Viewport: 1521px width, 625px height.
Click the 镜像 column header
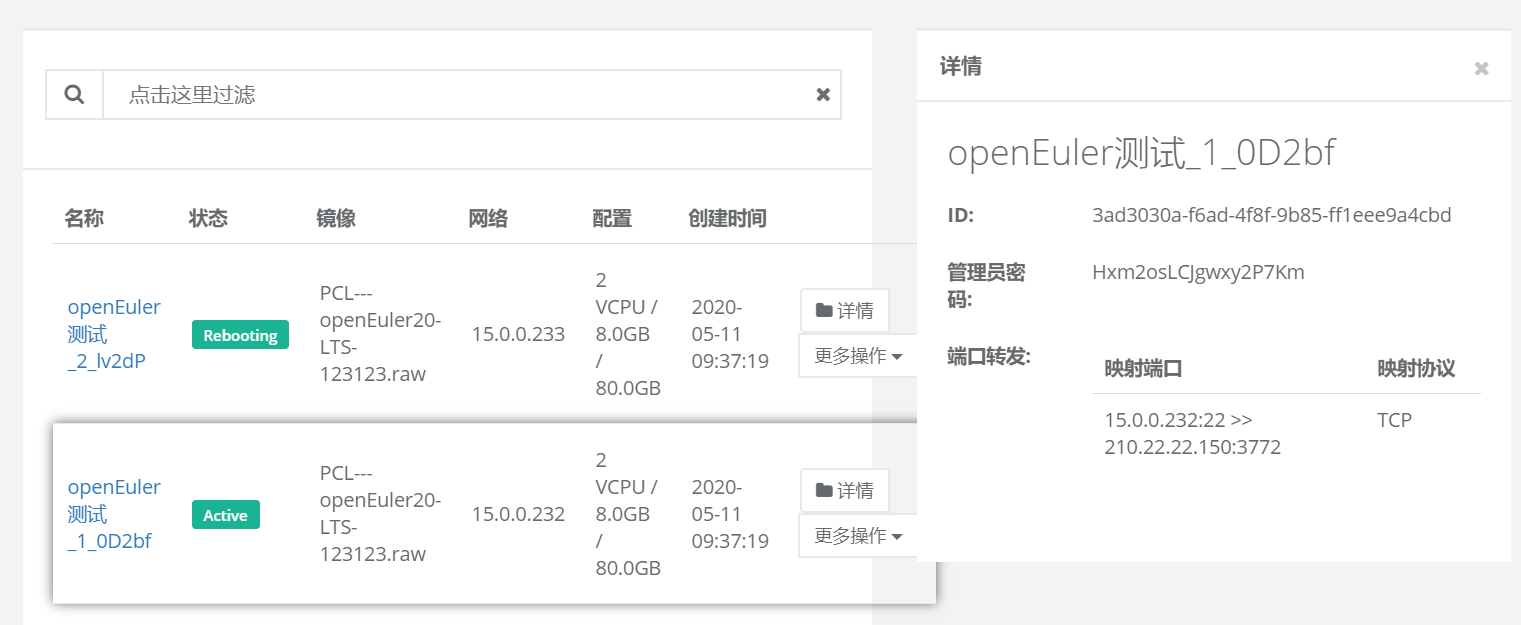coord(336,218)
